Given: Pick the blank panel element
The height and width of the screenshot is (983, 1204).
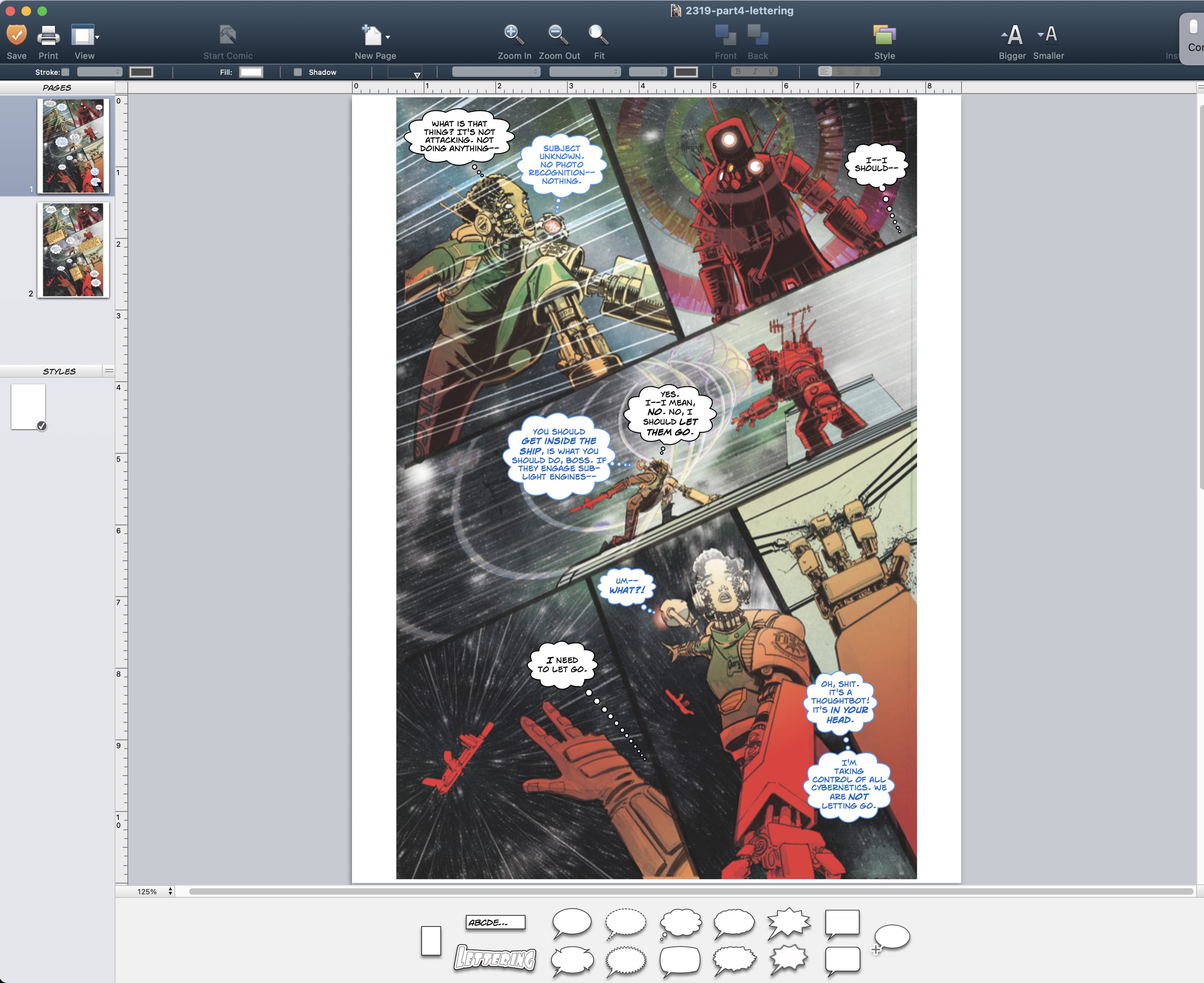Looking at the screenshot, I should [431, 940].
